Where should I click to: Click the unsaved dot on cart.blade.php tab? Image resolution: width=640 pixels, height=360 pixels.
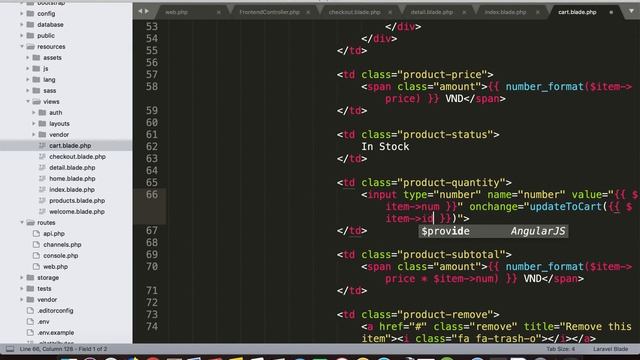pyautogui.click(x=611, y=12)
